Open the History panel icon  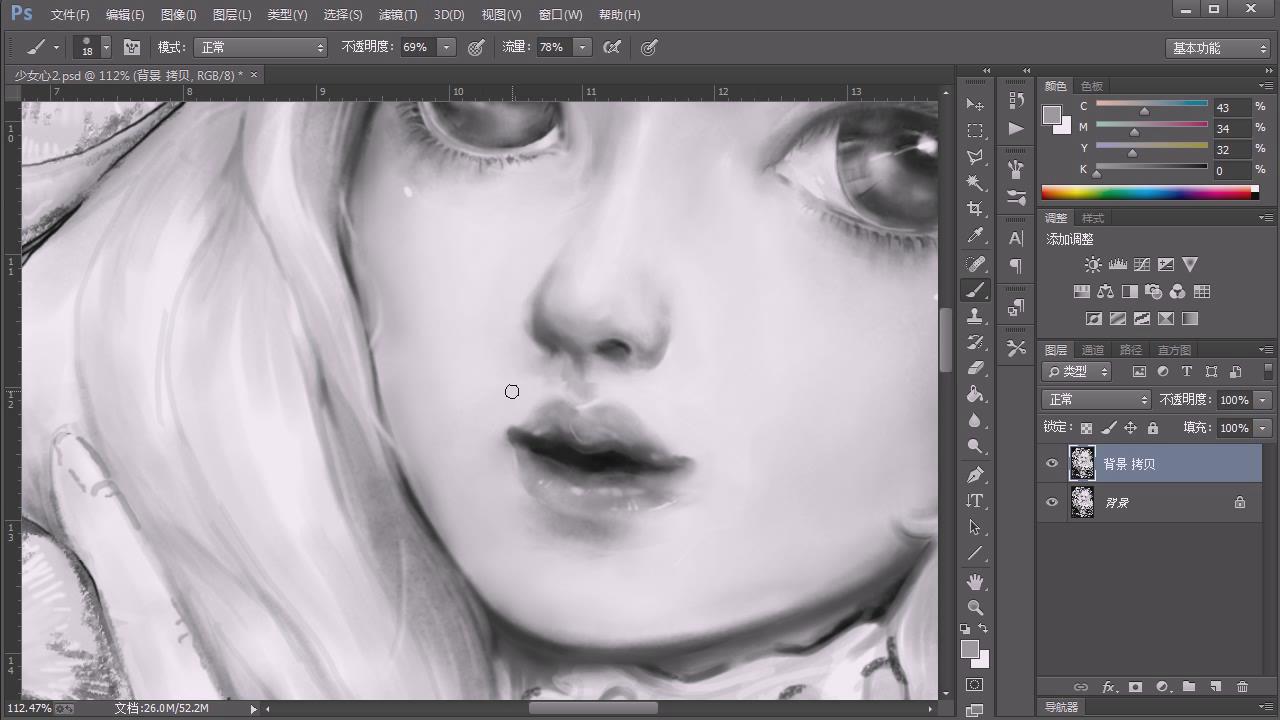point(1016,100)
